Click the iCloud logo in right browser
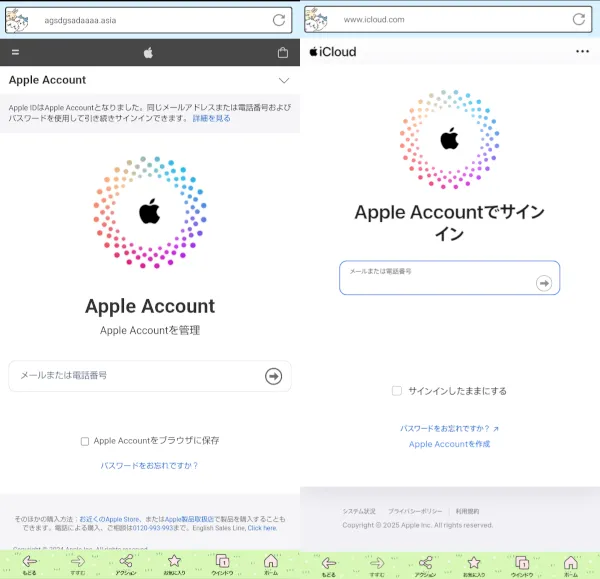The height and width of the screenshot is (579, 600). (333, 52)
